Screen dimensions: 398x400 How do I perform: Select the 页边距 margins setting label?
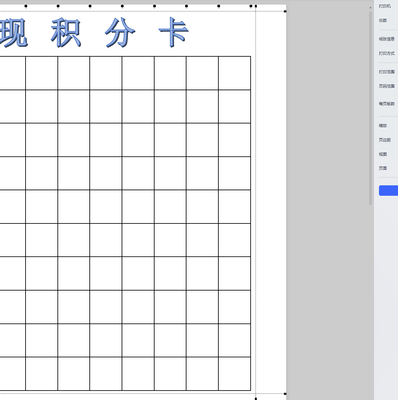384,140
